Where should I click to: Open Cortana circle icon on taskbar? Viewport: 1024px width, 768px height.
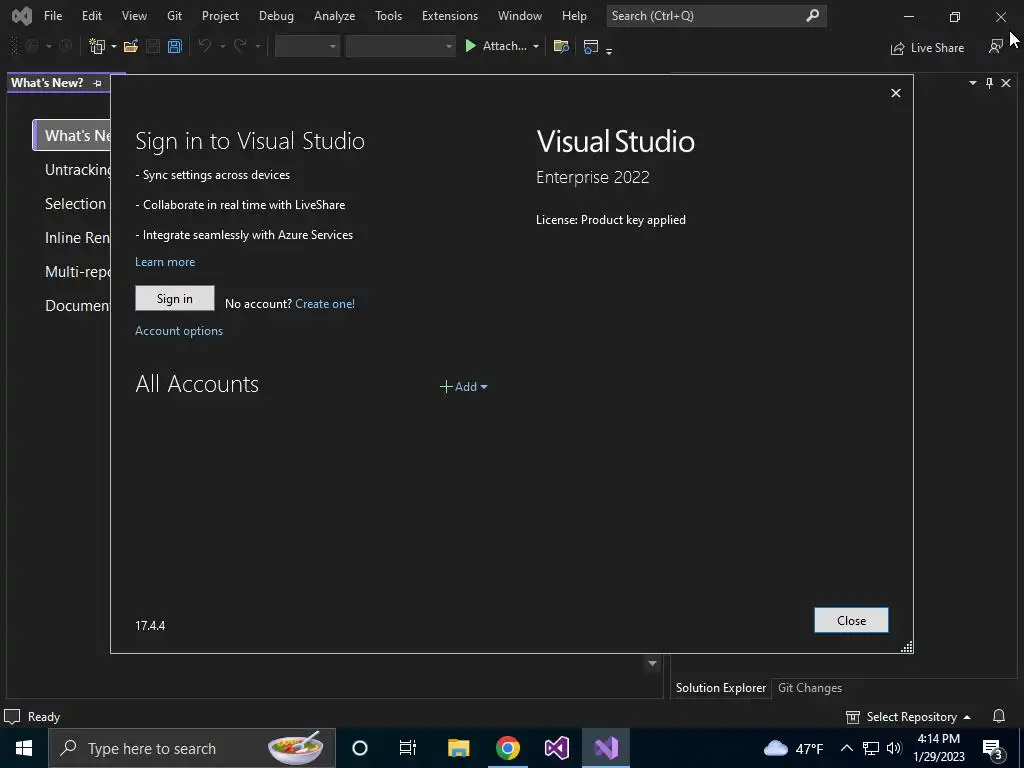pyautogui.click(x=360, y=748)
